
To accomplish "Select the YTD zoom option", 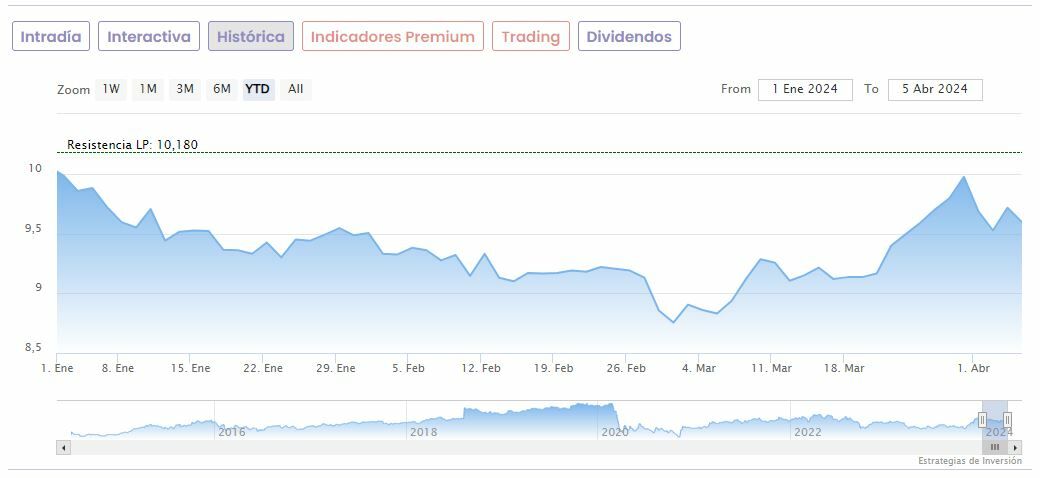I will point(258,89).
